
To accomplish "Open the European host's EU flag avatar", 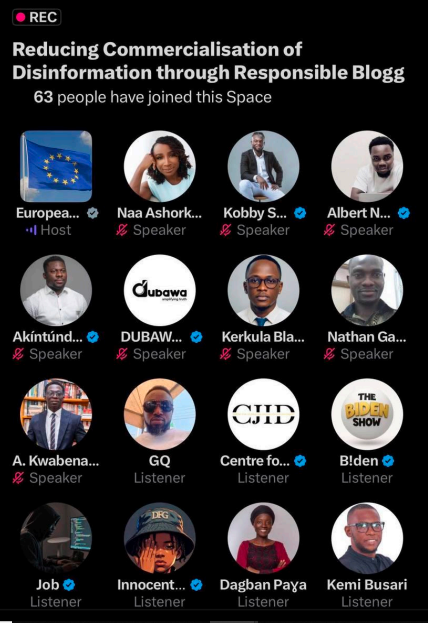I will 56,166.
